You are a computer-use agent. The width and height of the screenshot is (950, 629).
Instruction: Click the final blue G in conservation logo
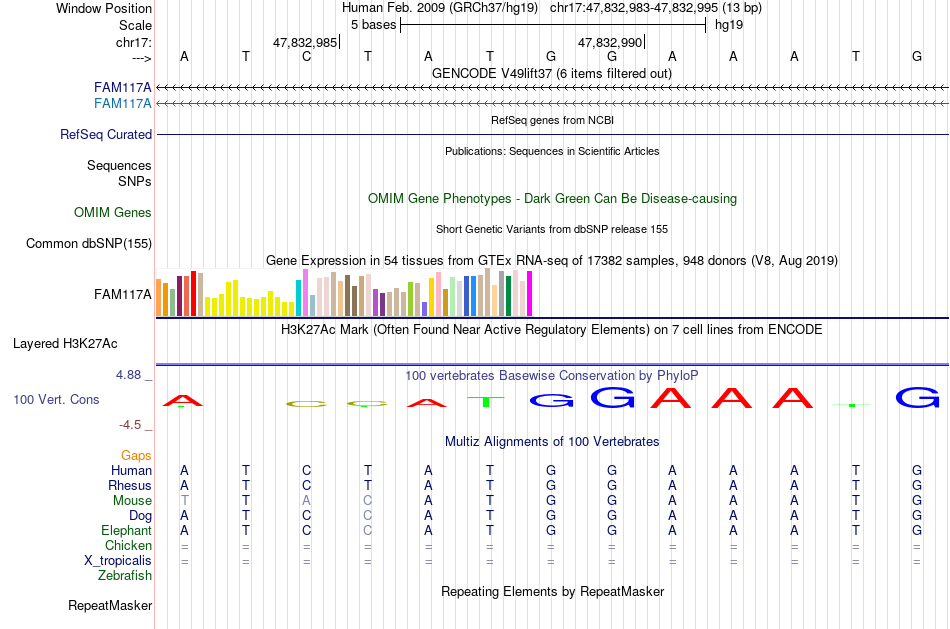[917, 398]
